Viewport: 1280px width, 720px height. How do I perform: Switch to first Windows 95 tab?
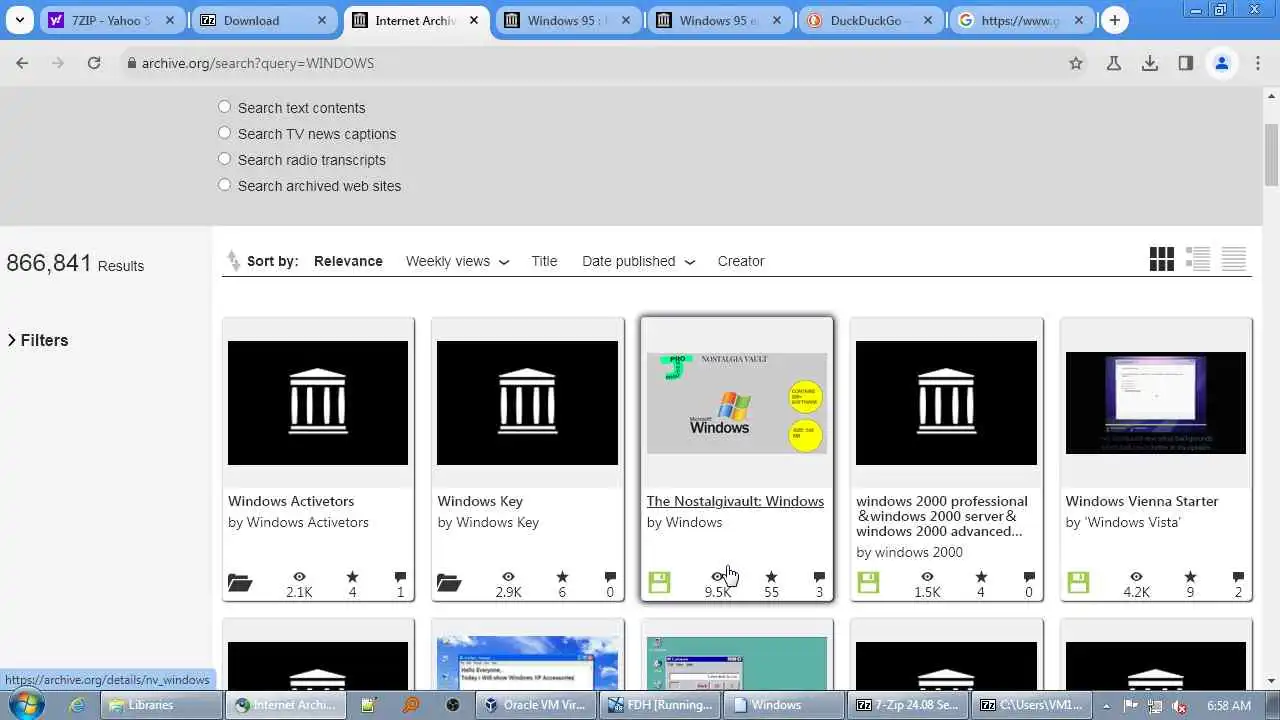pos(567,20)
